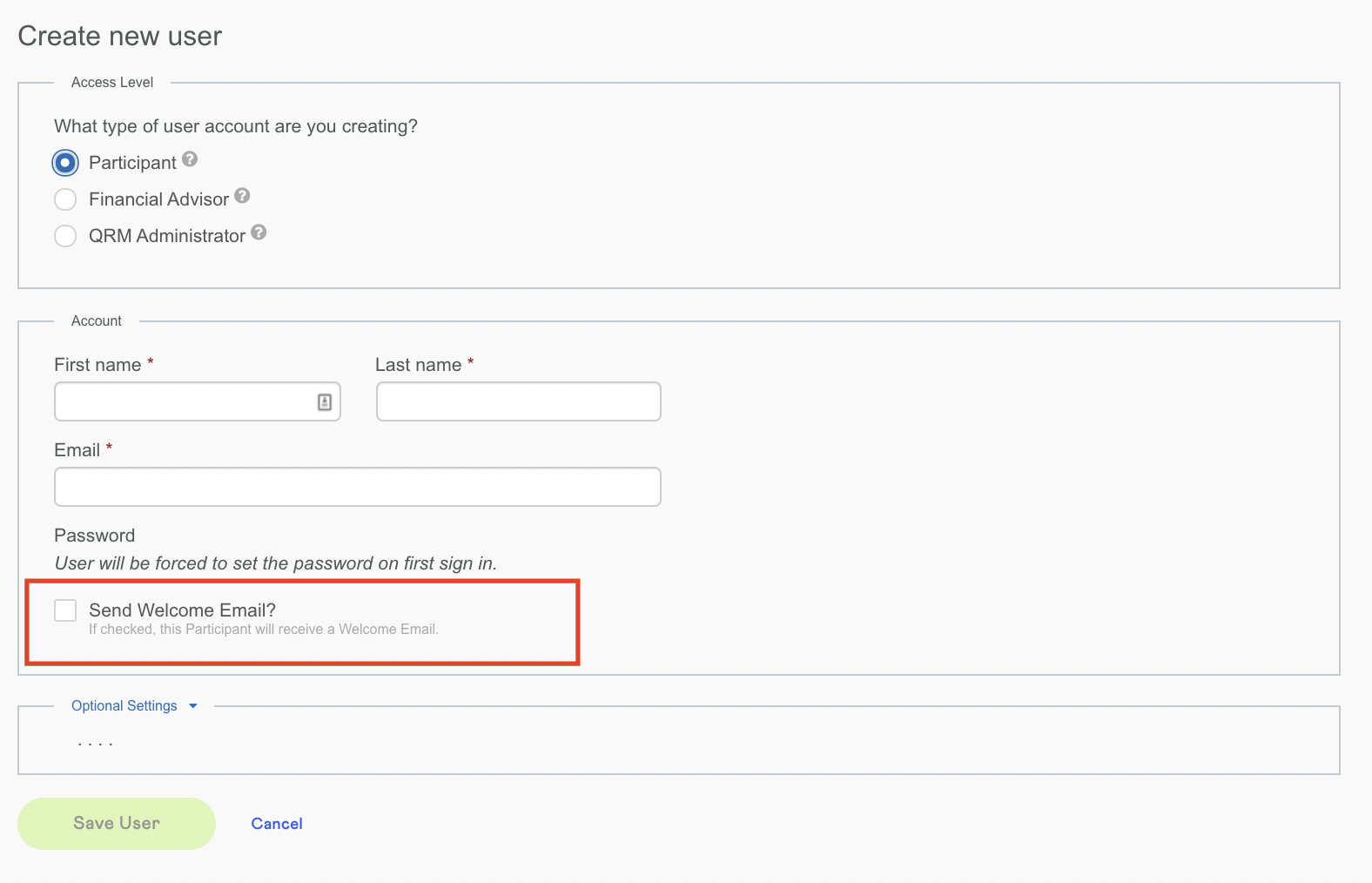Image resolution: width=1372 pixels, height=883 pixels.
Task: Click help icon next to Financial Advisor
Action: 242,196
